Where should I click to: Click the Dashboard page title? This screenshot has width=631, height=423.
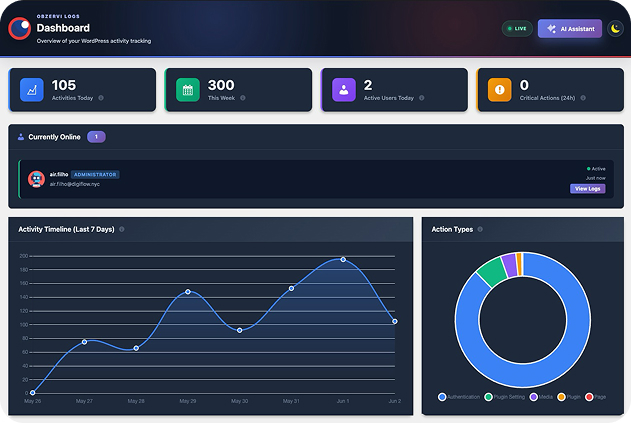[63, 28]
